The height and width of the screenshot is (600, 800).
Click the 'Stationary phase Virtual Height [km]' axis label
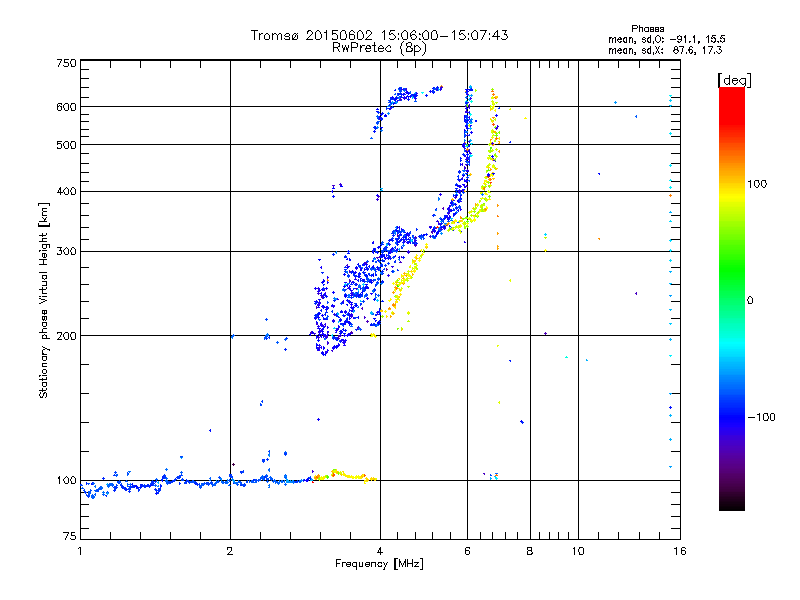43,300
